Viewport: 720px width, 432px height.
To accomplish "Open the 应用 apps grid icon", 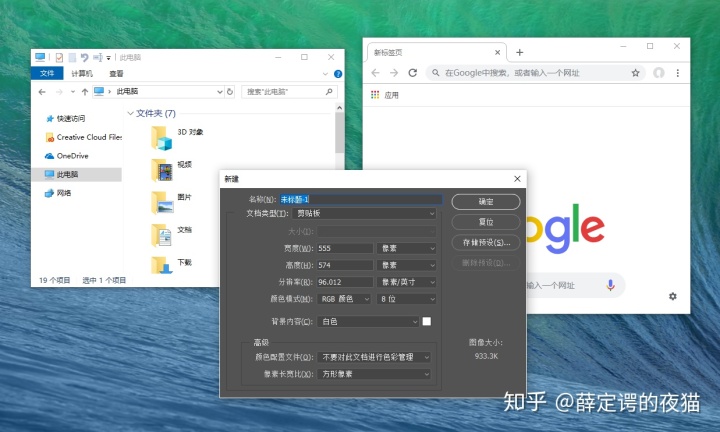I will click(375, 95).
